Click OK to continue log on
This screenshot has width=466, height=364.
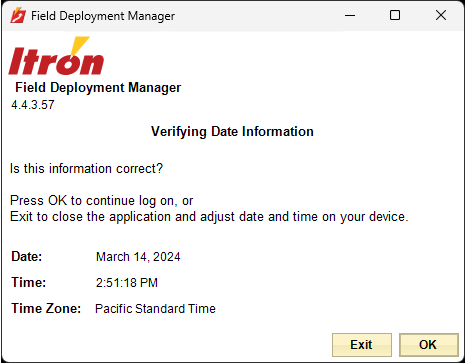tap(429, 345)
